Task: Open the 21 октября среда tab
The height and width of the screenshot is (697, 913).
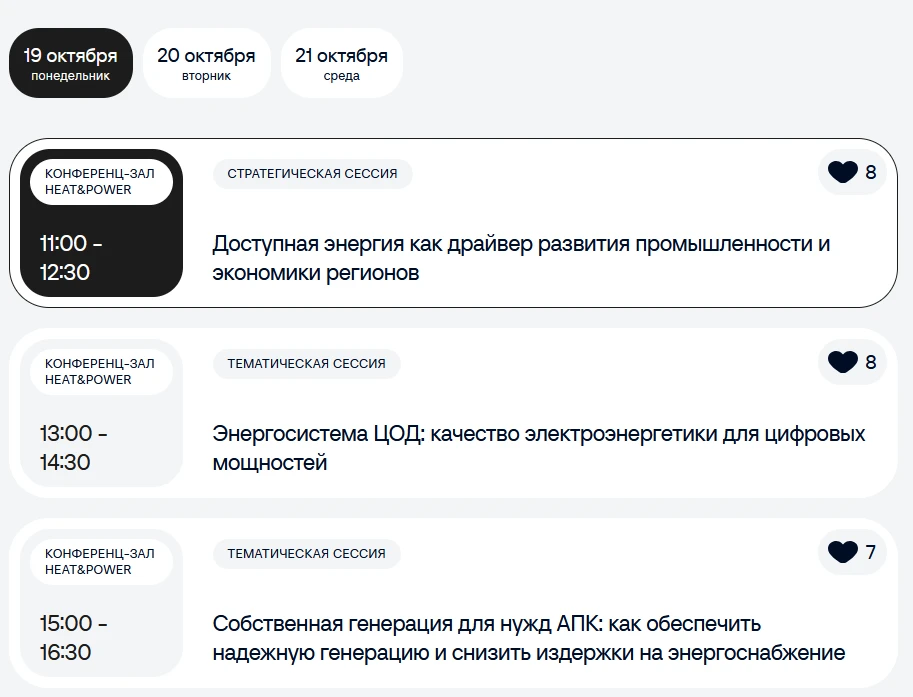Action: (x=341, y=63)
